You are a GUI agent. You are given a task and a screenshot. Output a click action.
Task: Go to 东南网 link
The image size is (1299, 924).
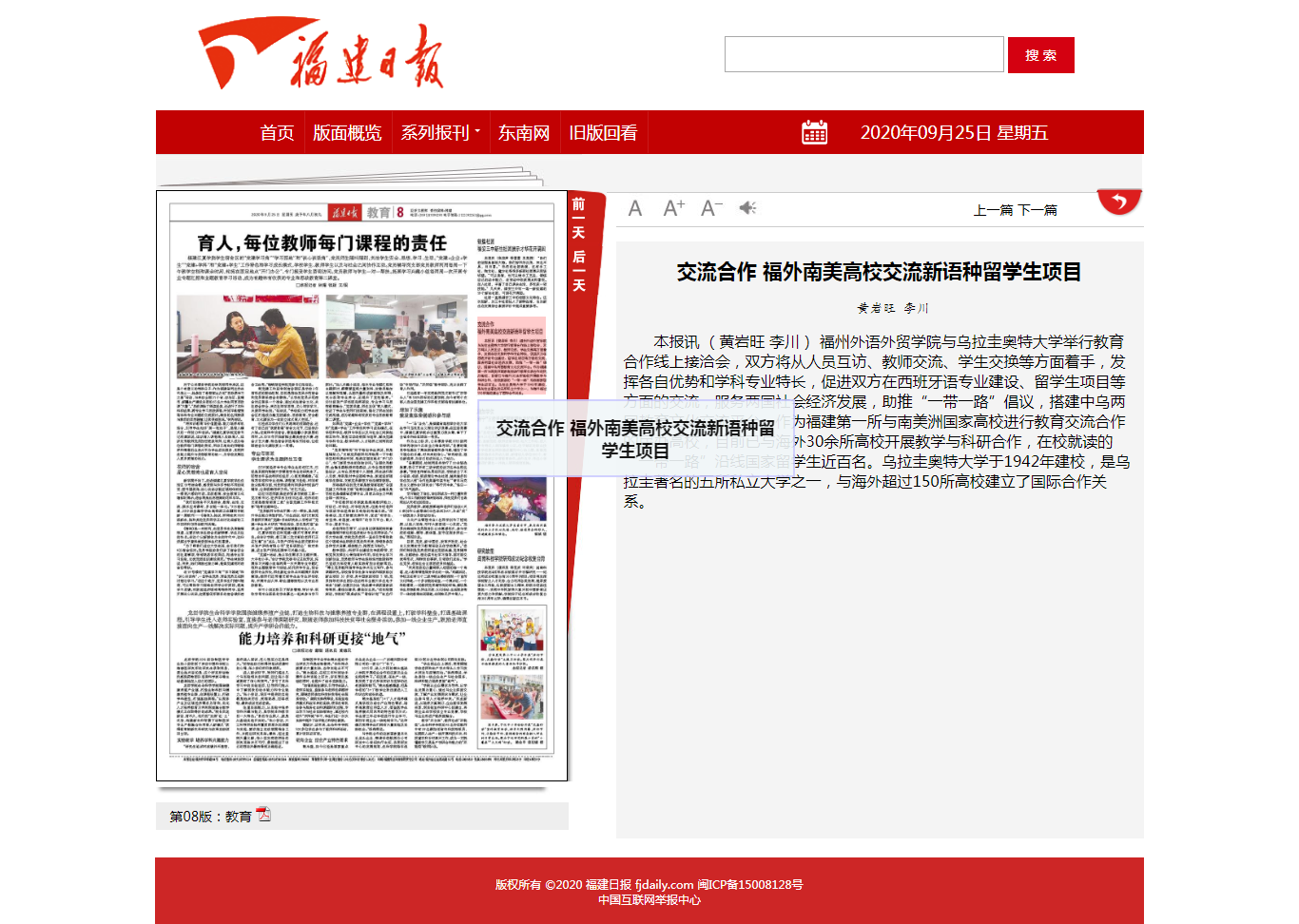pos(524,133)
